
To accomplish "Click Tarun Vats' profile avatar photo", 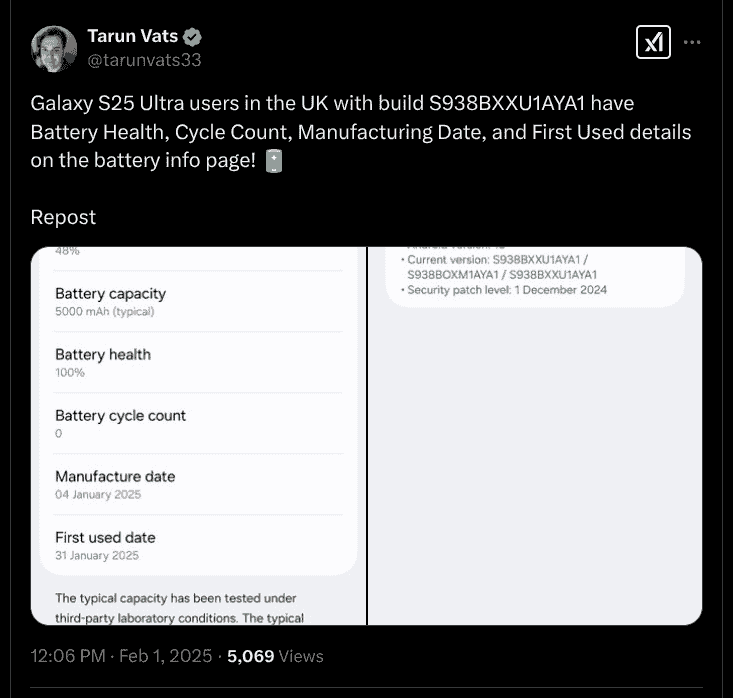I will click(54, 49).
